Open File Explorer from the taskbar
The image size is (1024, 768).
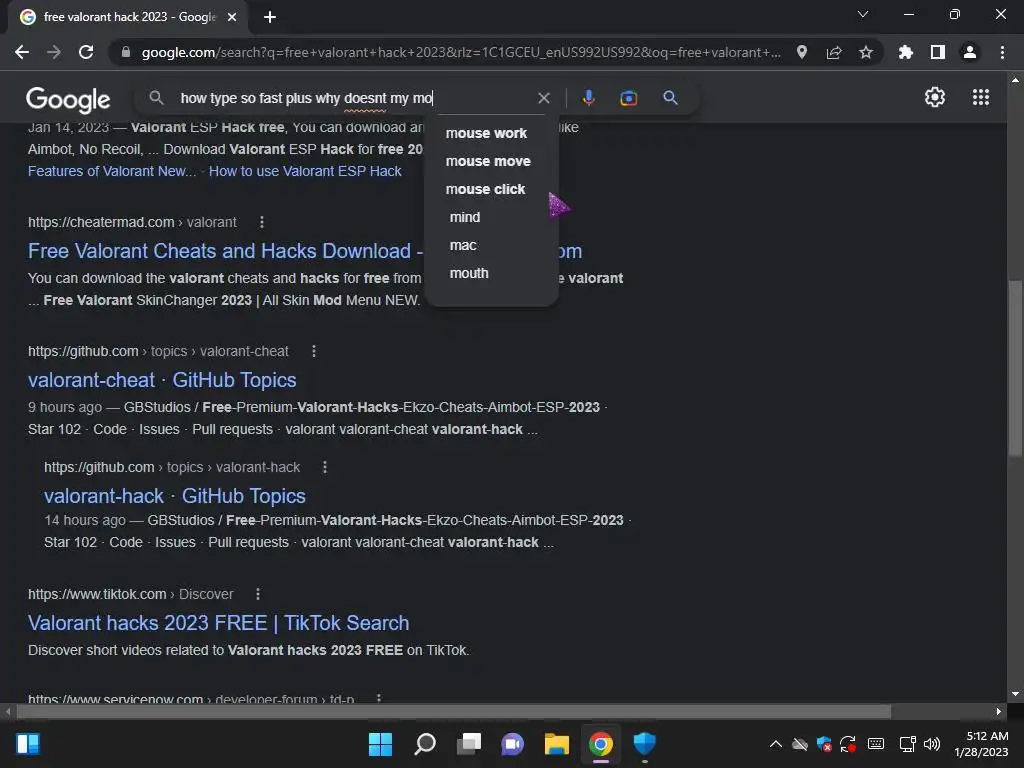556,744
